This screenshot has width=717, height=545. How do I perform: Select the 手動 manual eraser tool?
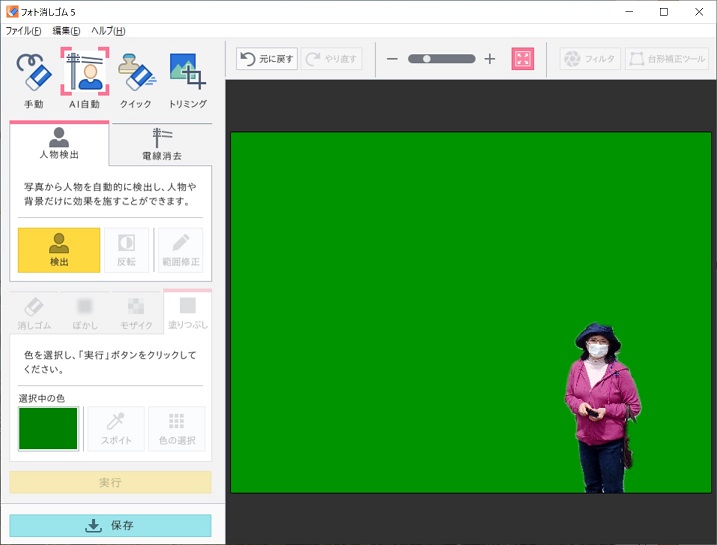click(x=34, y=80)
